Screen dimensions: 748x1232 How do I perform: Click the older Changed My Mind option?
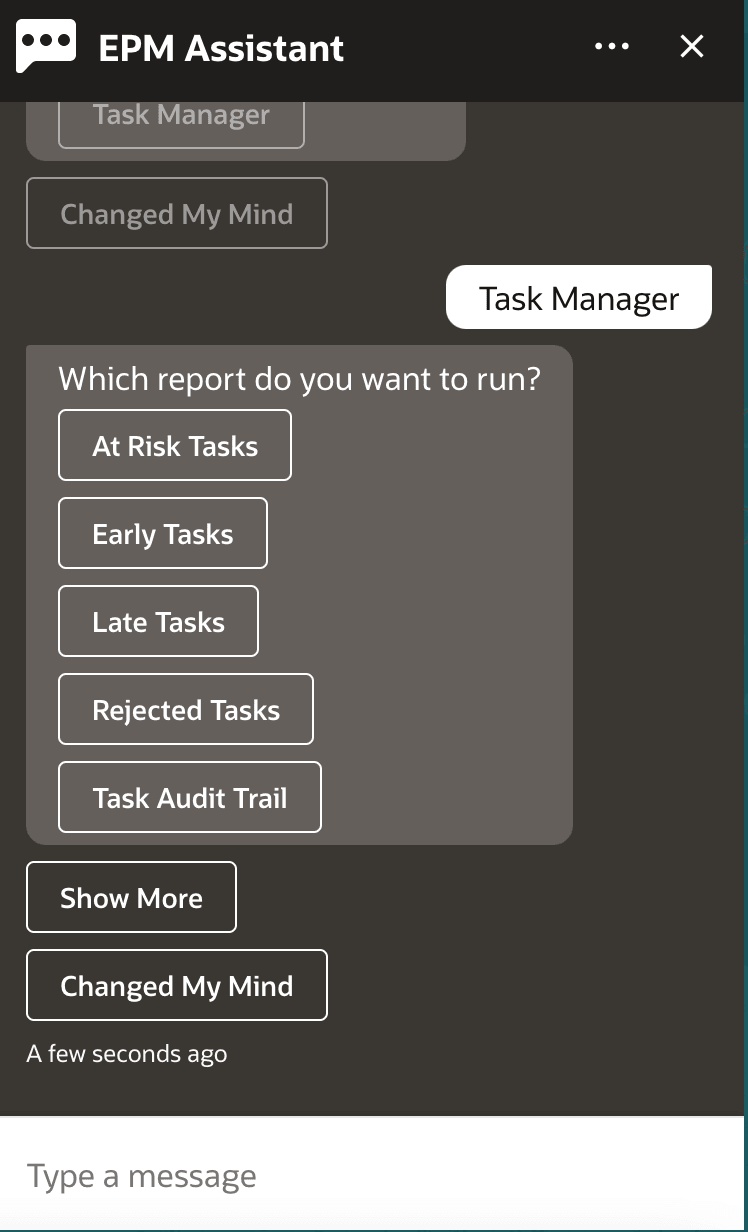pyautogui.click(x=176, y=213)
